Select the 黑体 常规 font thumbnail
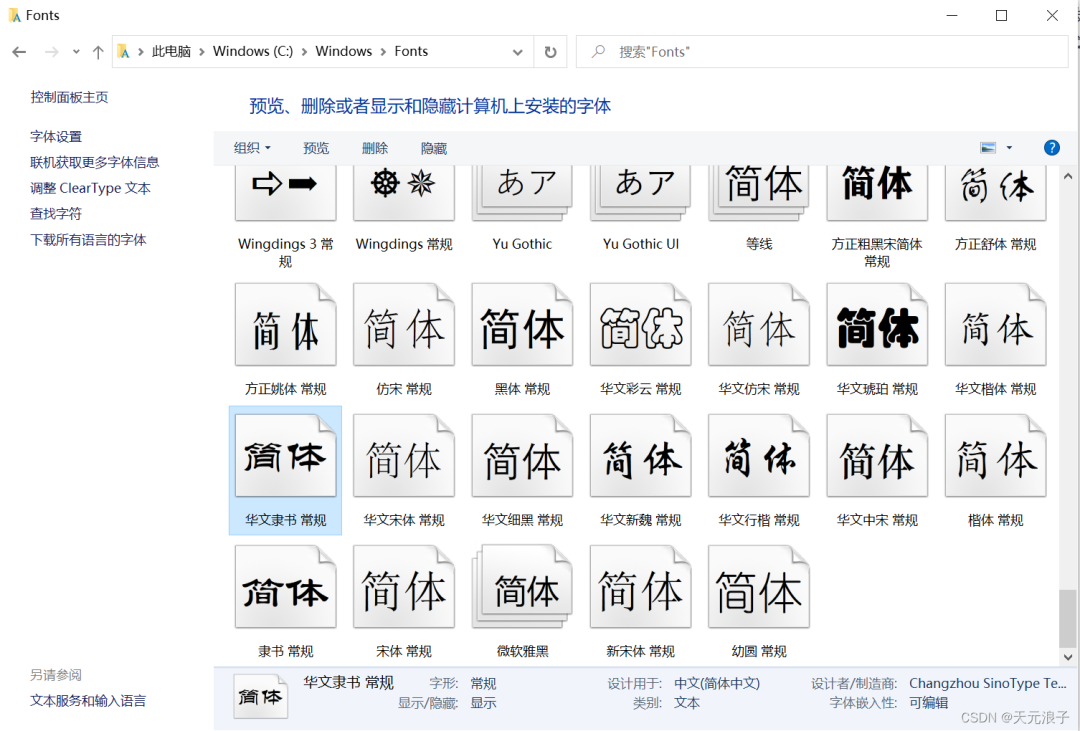The height and width of the screenshot is (731, 1080). [x=522, y=324]
